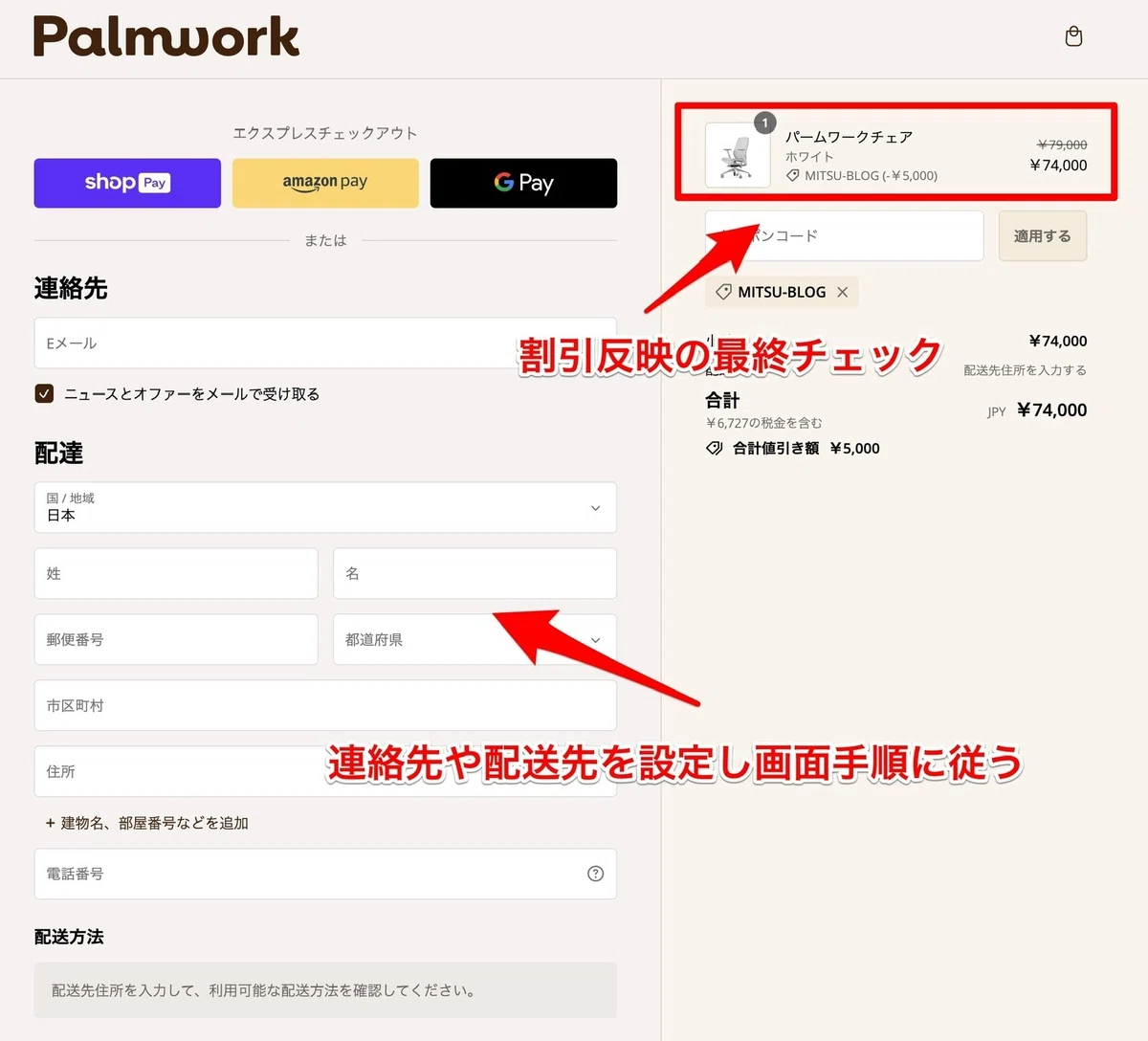
Task: Open the shopping bag cart icon
Action: click(x=1073, y=36)
